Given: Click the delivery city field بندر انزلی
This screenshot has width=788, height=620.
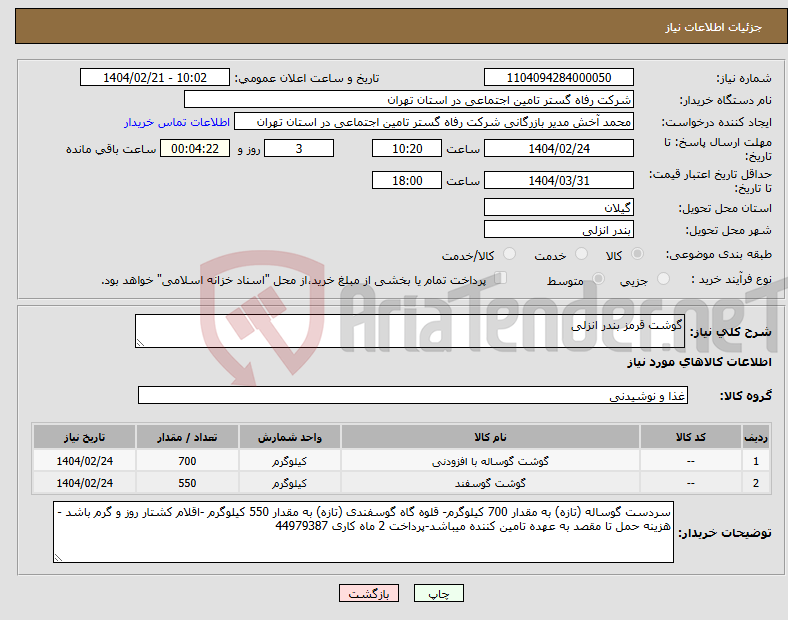Looking at the screenshot, I should click(559, 229).
